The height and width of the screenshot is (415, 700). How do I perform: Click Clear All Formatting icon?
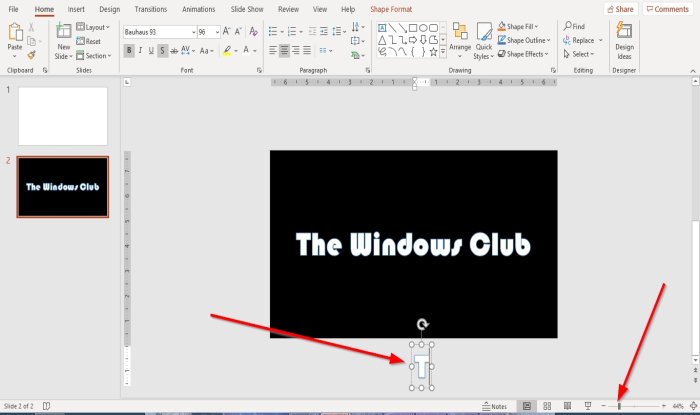254,31
